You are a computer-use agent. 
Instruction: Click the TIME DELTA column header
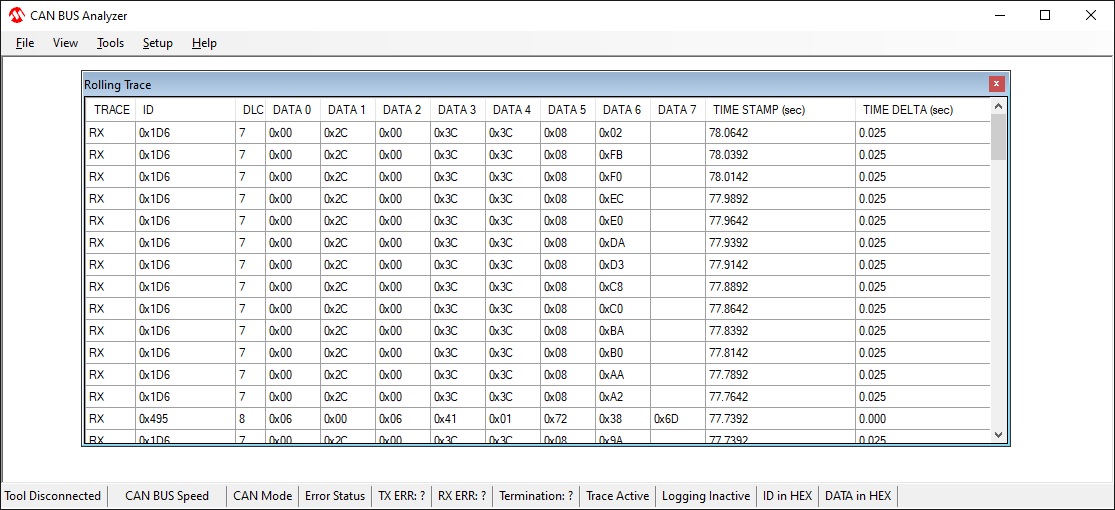908,110
